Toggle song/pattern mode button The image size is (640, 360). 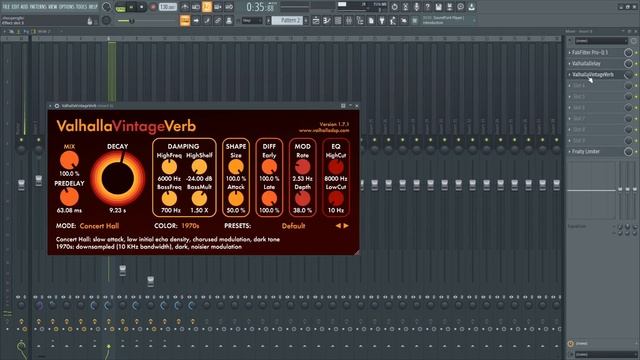(121, 7)
